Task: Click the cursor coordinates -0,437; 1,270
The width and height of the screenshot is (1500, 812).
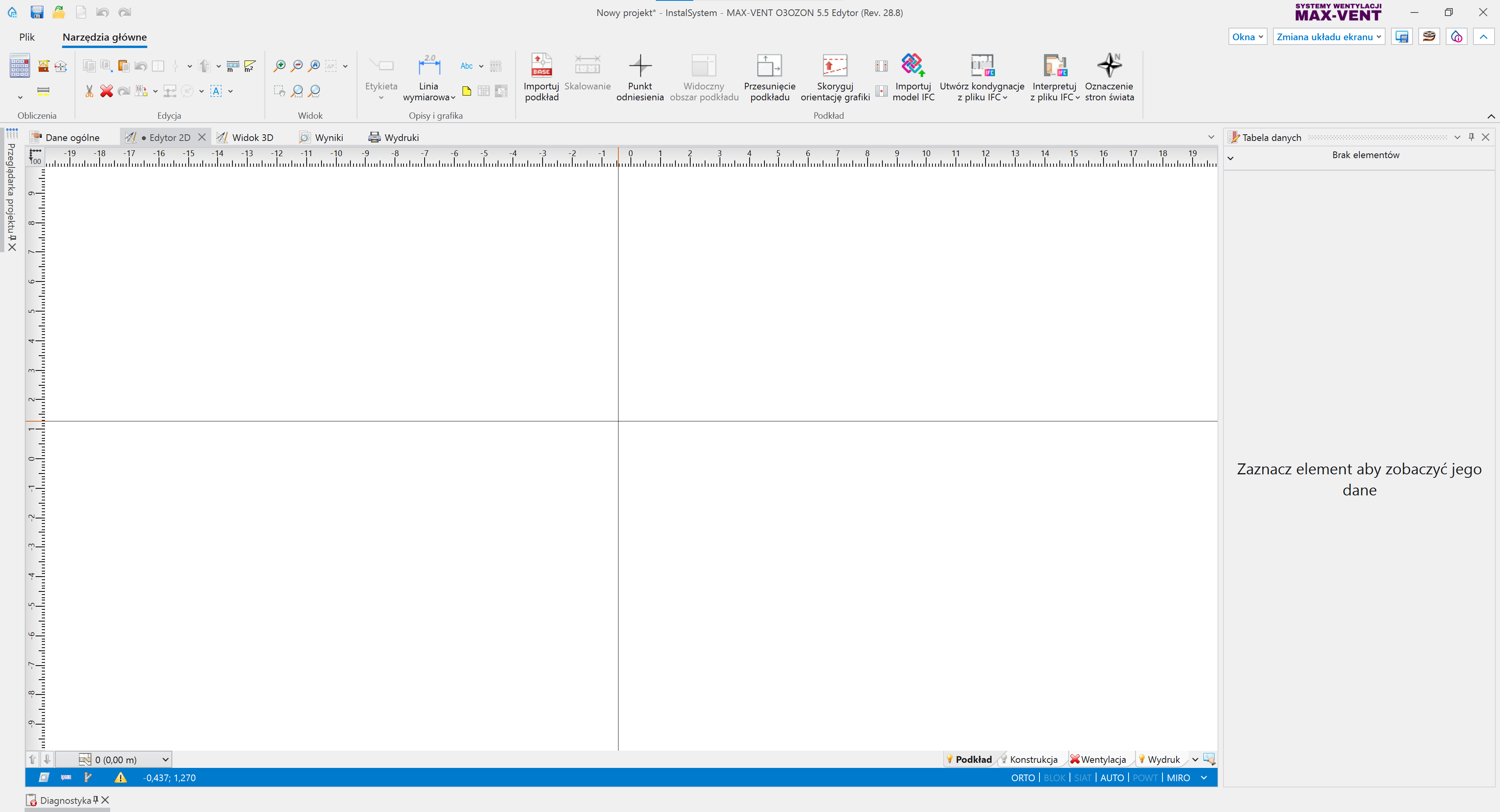Action: (x=170, y=778)
